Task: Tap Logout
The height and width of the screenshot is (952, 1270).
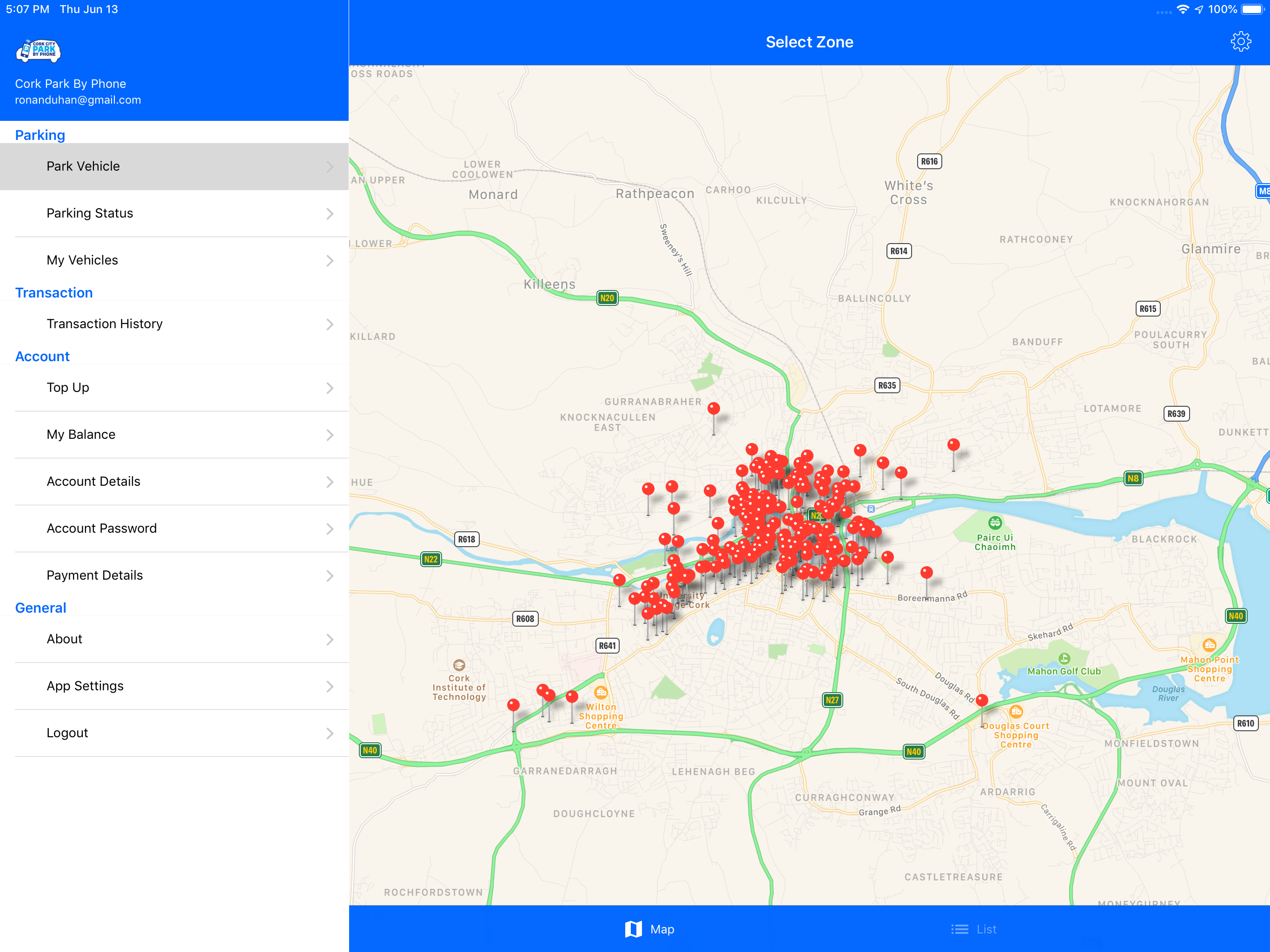Action: click(x=174, y=733)
